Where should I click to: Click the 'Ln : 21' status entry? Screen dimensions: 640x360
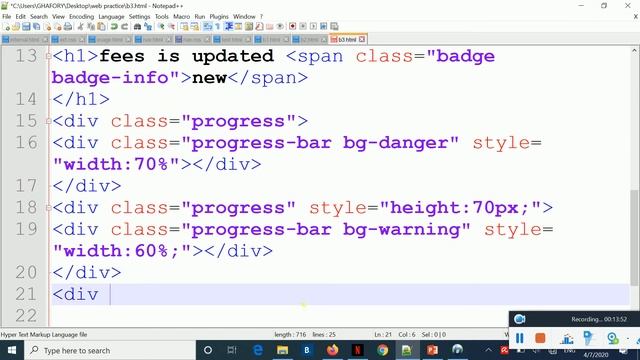pyautogui.click(x=383, y=335)
